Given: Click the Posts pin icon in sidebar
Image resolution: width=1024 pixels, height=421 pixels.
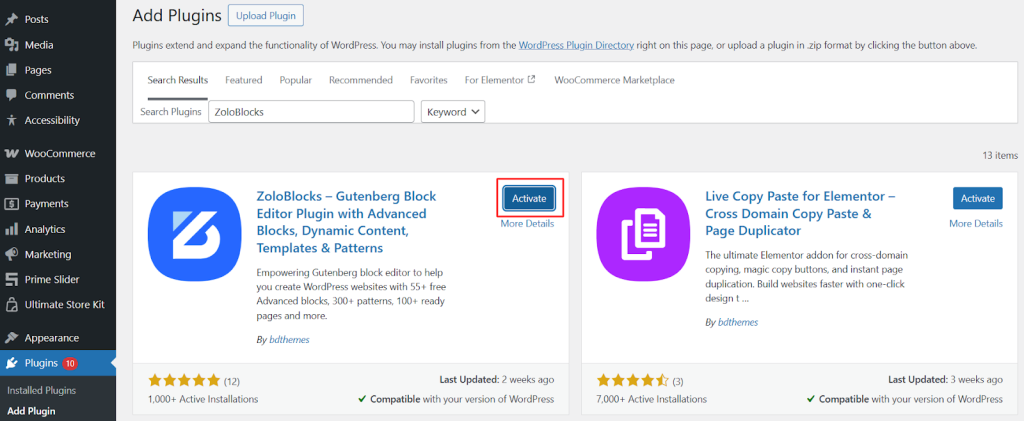Looking at the screenshot, I should 11,20.
